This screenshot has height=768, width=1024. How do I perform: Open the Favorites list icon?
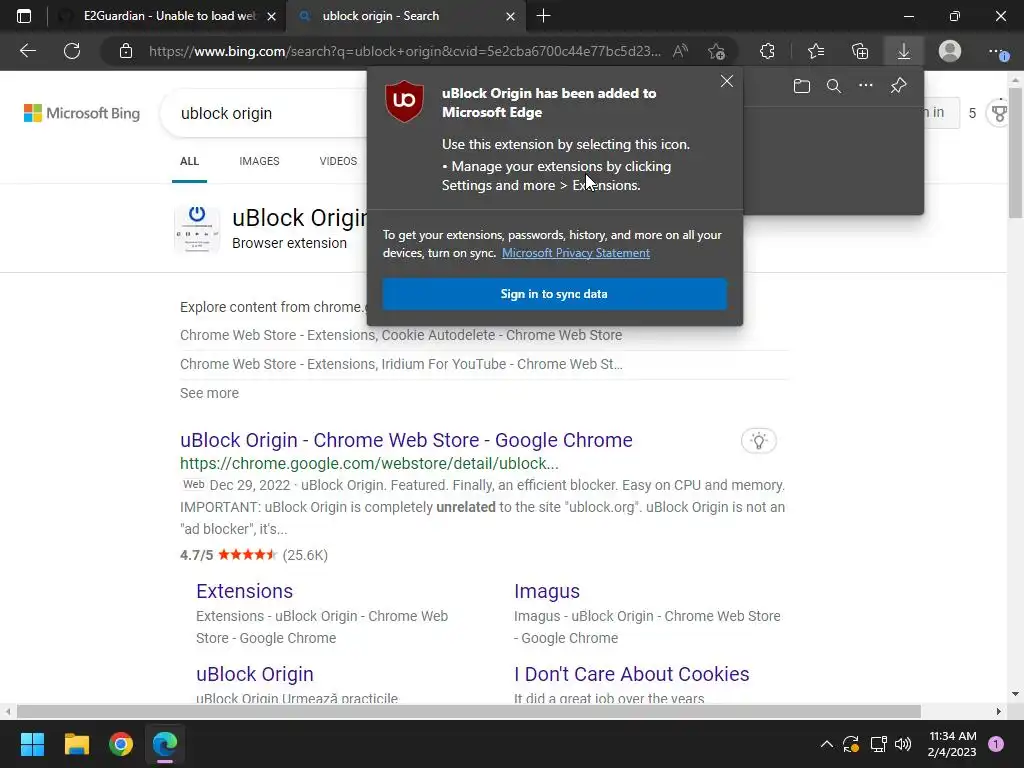(816, 51)
